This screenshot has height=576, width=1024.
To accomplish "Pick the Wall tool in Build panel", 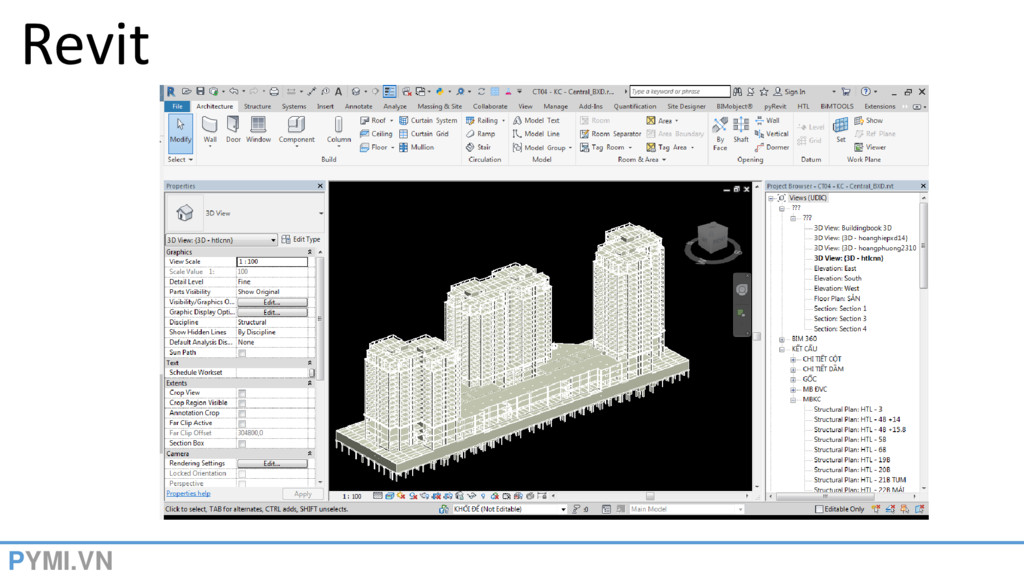I will click(210, 130).
